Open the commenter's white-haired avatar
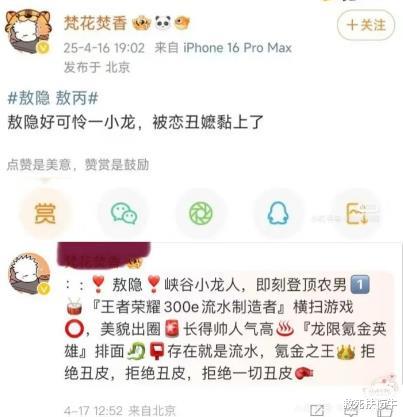 [29, 273]
